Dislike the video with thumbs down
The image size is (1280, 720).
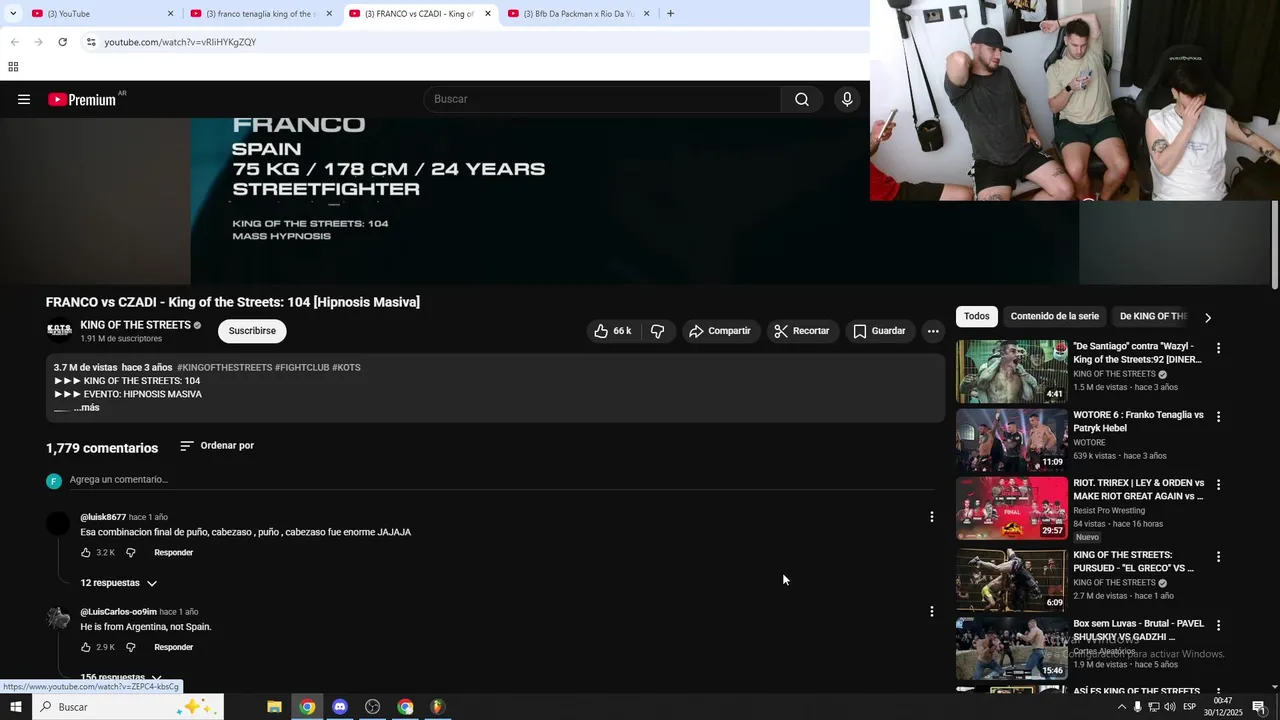coord(658,331)
